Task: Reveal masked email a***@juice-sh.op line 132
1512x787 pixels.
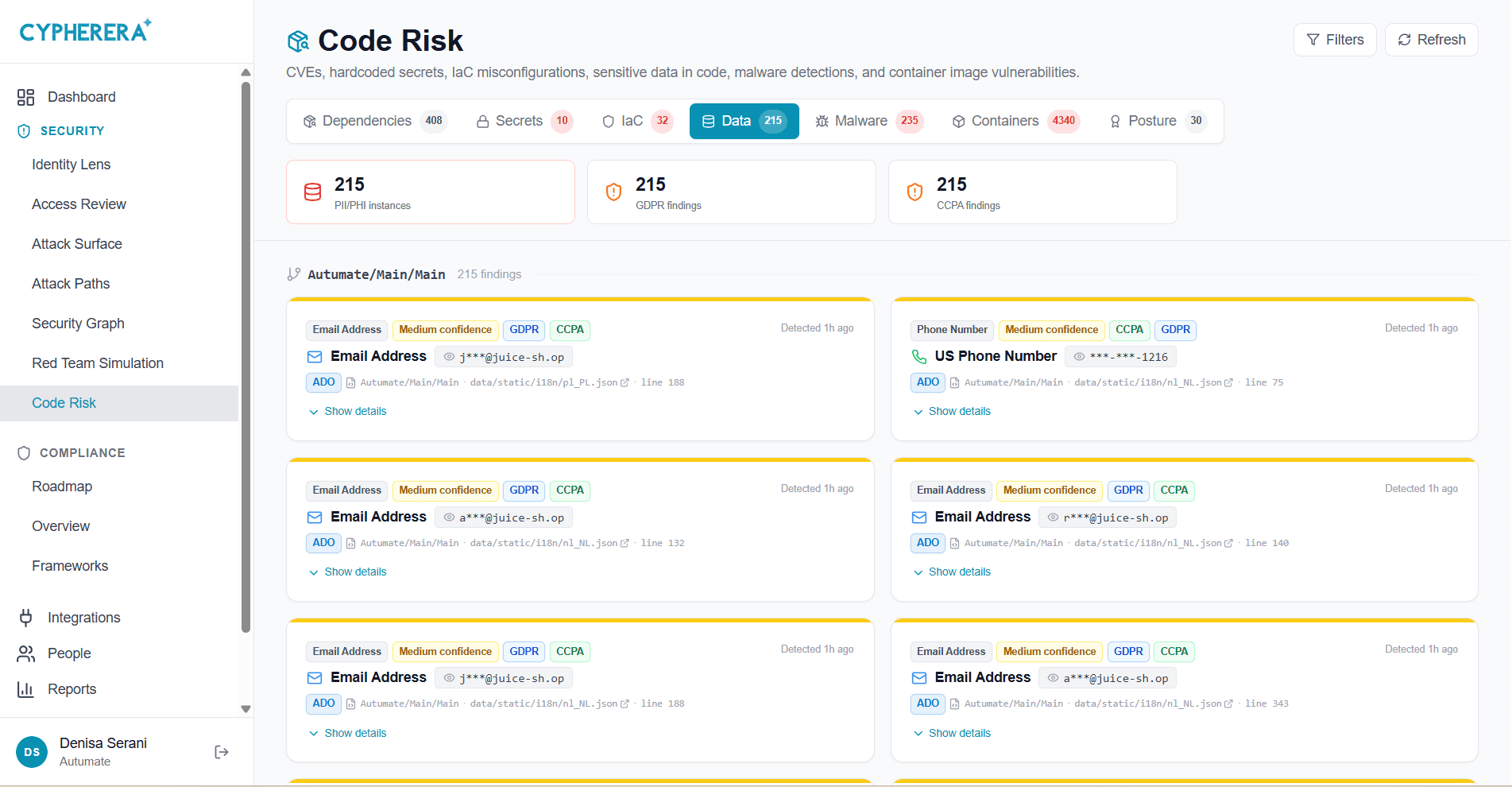Action: coord(449,518)
